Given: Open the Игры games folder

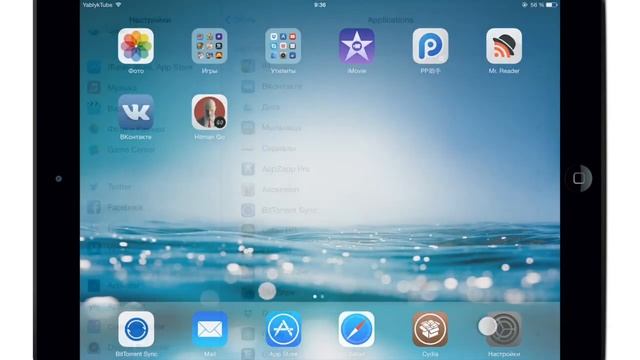Looking at the screenshot, I should click(x=209, y=46).
